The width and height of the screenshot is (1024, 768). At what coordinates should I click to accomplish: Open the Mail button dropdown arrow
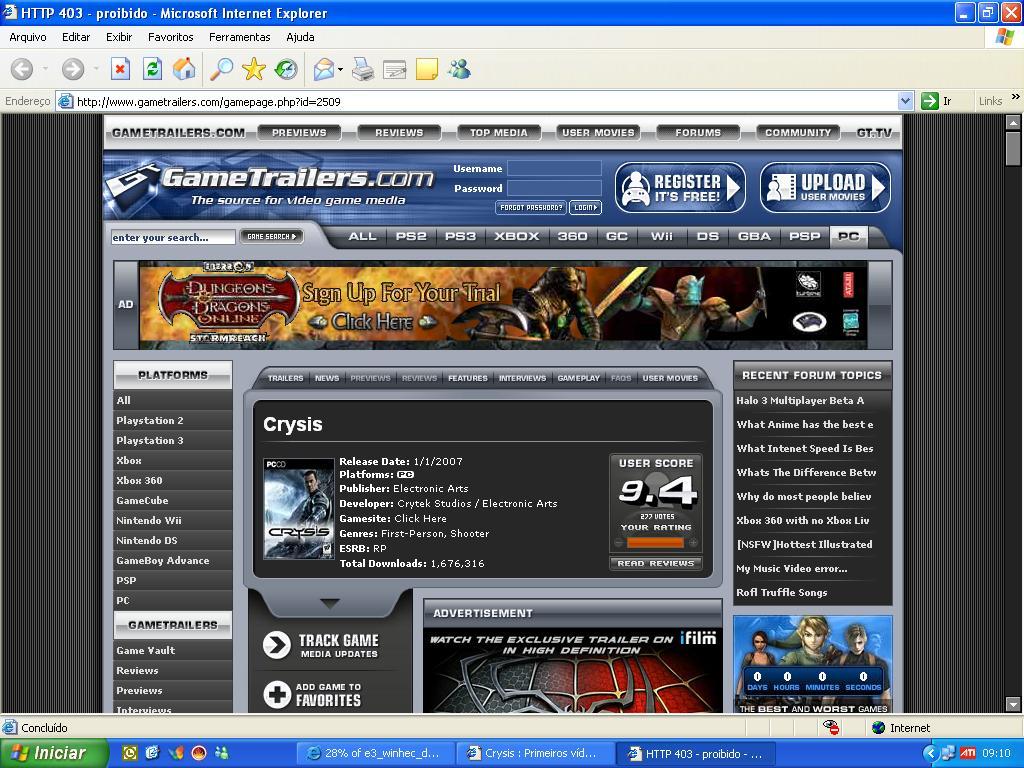(x=340, y=69)
